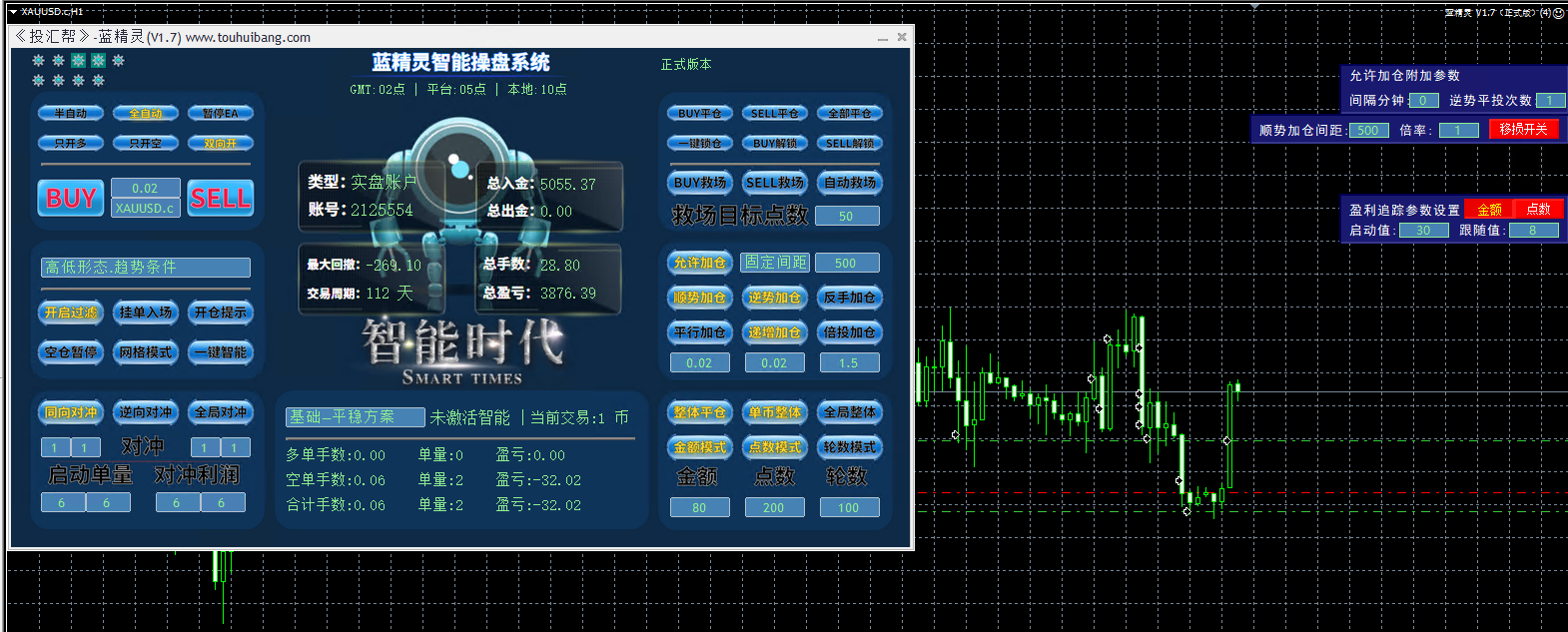This screenshot has height=632, width=1568.
Task: Click the third gear icon in top row
Action: (x=78, y=61)
